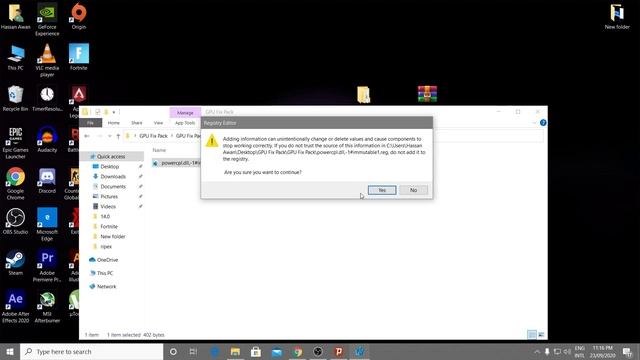
Task: Open Videos in Quick access
Action: [x=108, y=207]
